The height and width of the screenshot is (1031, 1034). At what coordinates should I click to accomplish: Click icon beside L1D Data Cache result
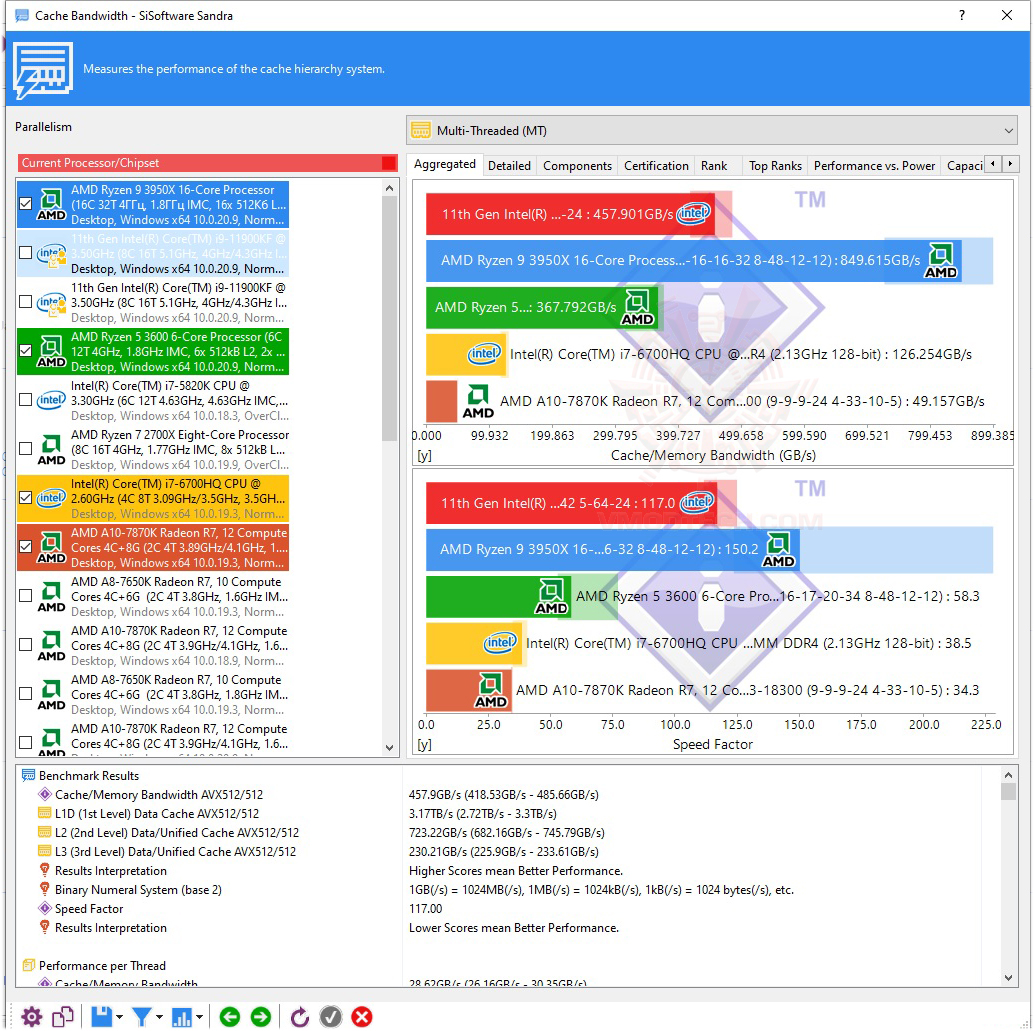pos(45,813)
